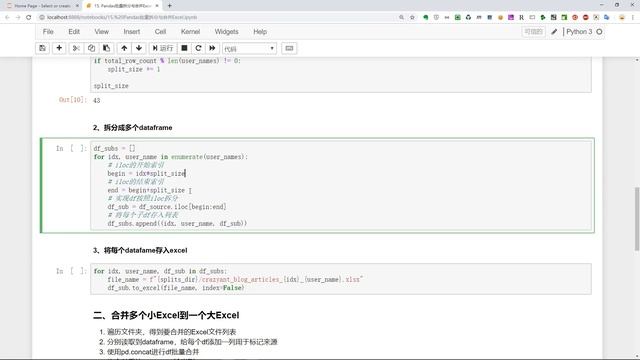This screenshot has height=360, width=640.
Task: Click the notebook vertical scrollbar thumb
Action: click(637, 218)
